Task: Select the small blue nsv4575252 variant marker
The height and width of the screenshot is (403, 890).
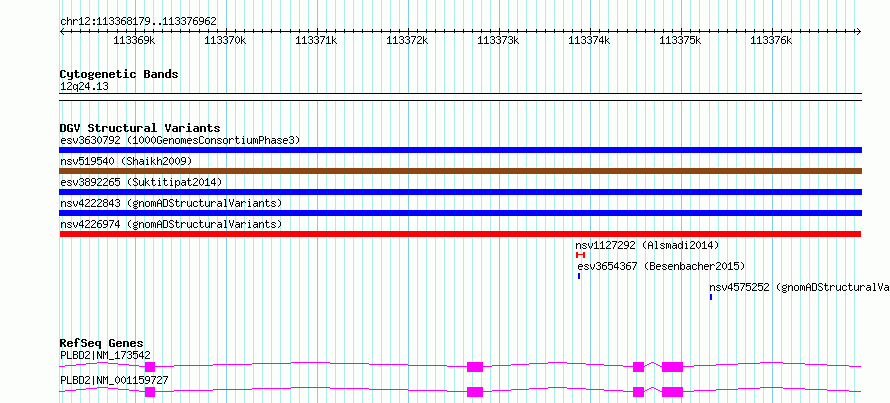Action: click(x=711, y=297)
